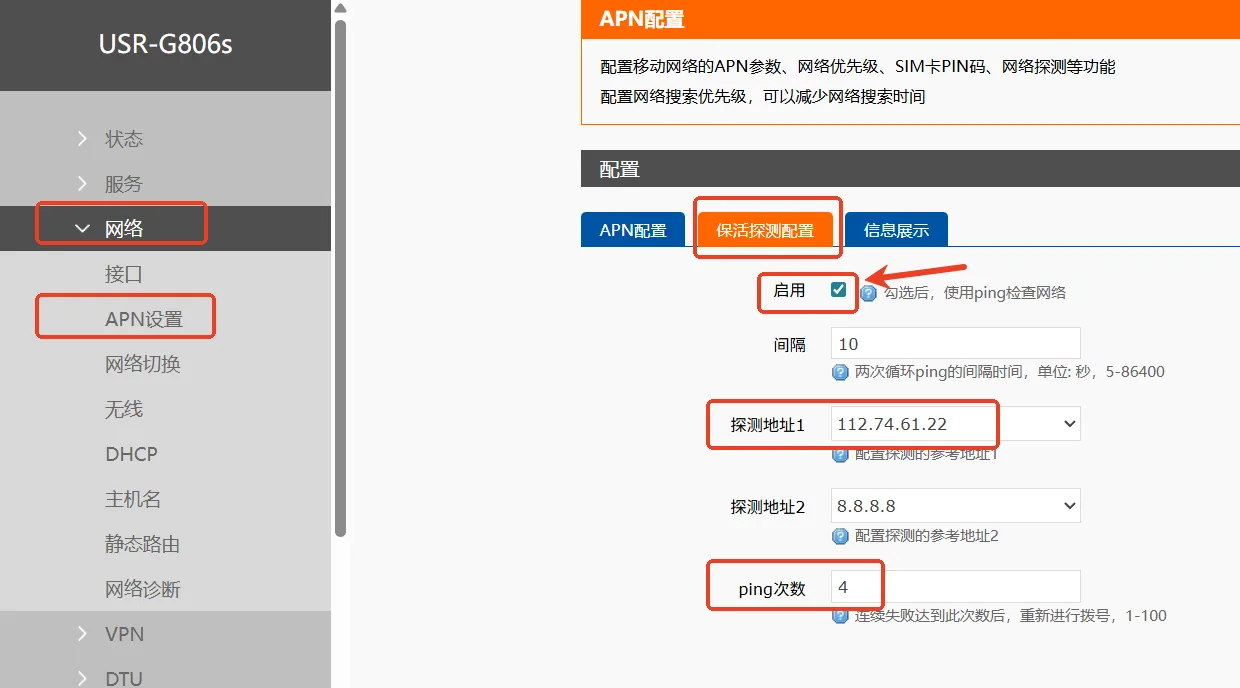The height and width of the screenshot is (688, 1240).
Task: Click the help icon beside 启用 checkbox
Action: click(869, 293)
